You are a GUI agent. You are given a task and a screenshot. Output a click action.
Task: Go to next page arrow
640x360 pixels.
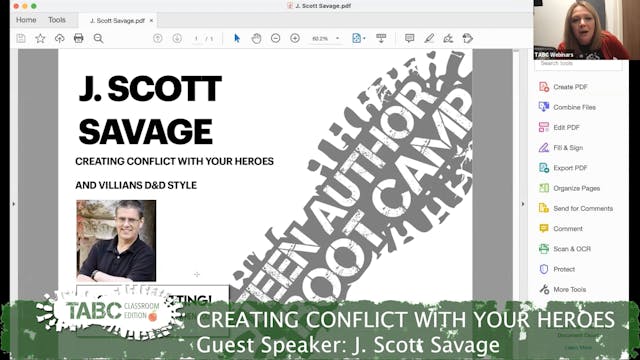177,38
